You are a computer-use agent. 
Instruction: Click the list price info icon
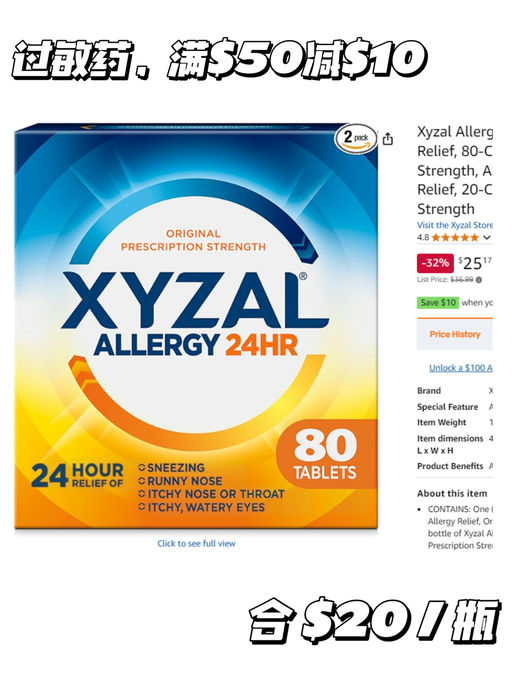(x=479, y=280)
